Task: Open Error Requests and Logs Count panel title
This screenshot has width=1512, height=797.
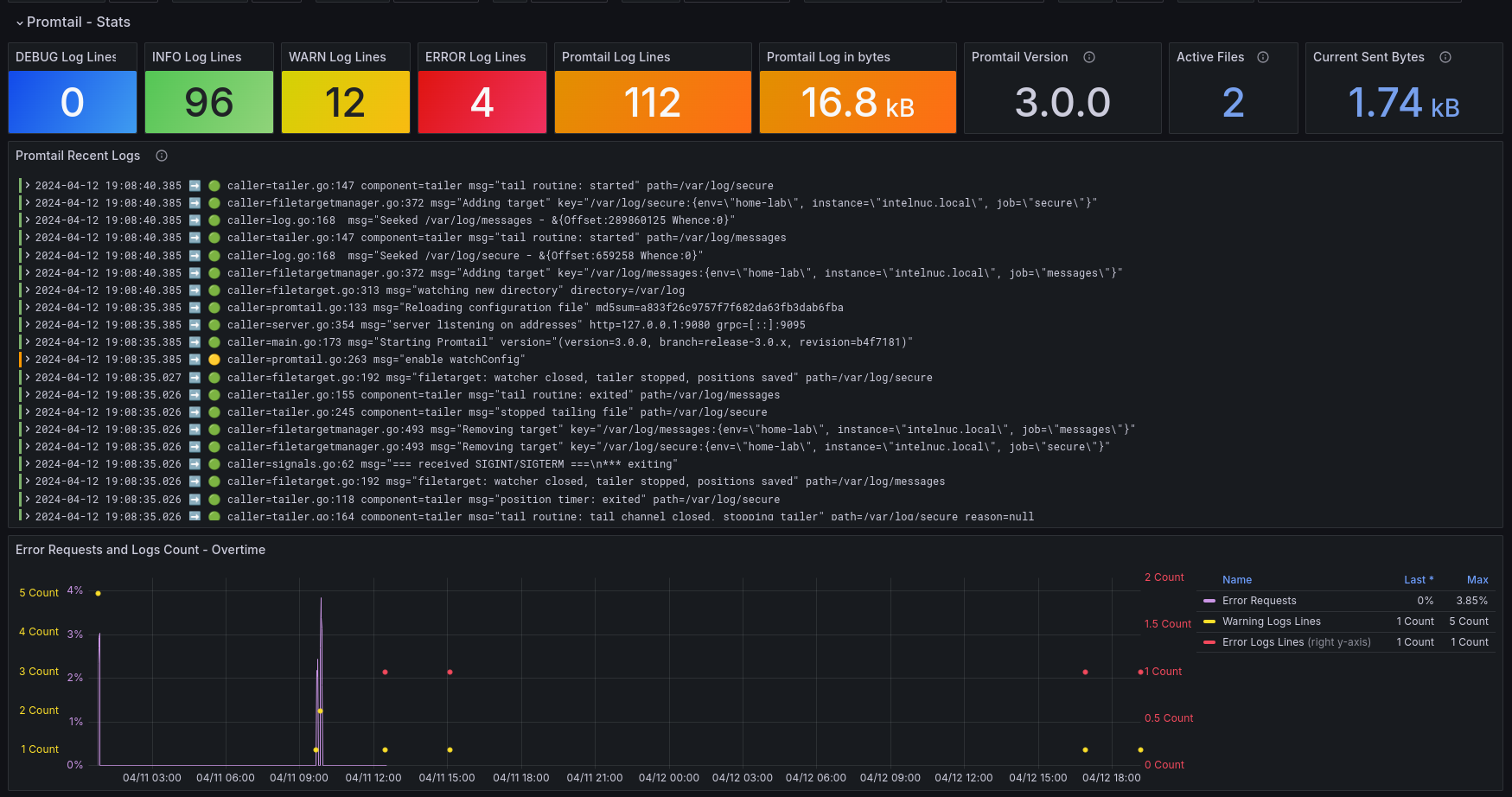Action: pyautogui.click(x=140, y=550)
